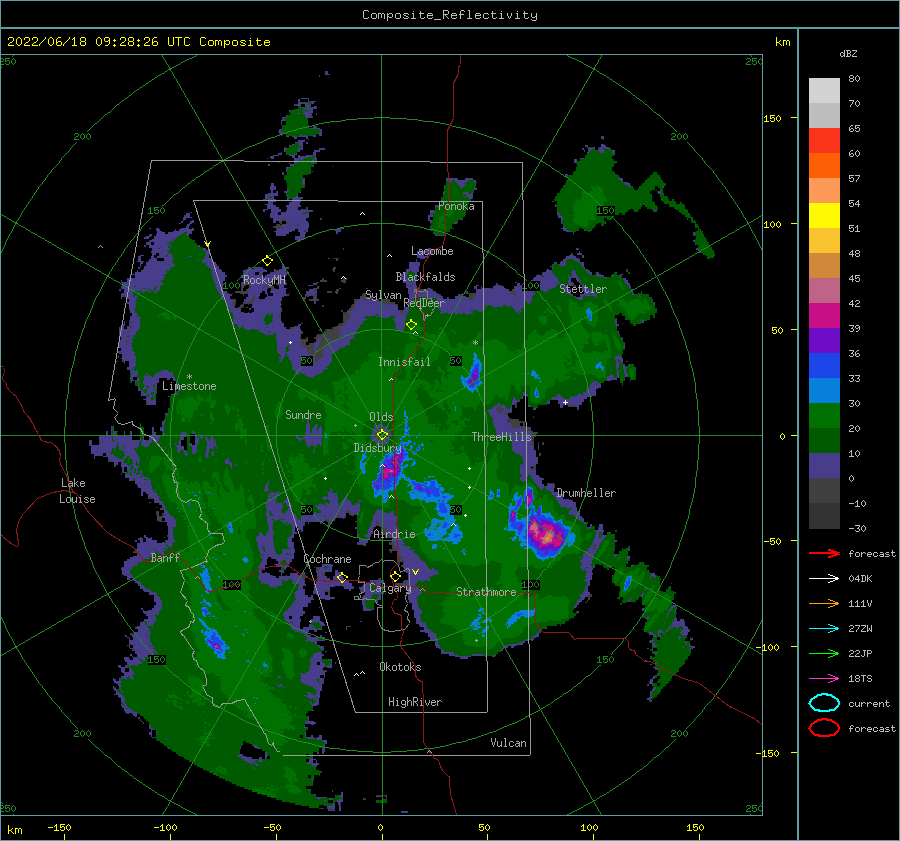Image resolution: width=900 pixels, height=841 pixels.
Task: Select the yellow swatch below 54 dBZ
Action: pos(824,216)
